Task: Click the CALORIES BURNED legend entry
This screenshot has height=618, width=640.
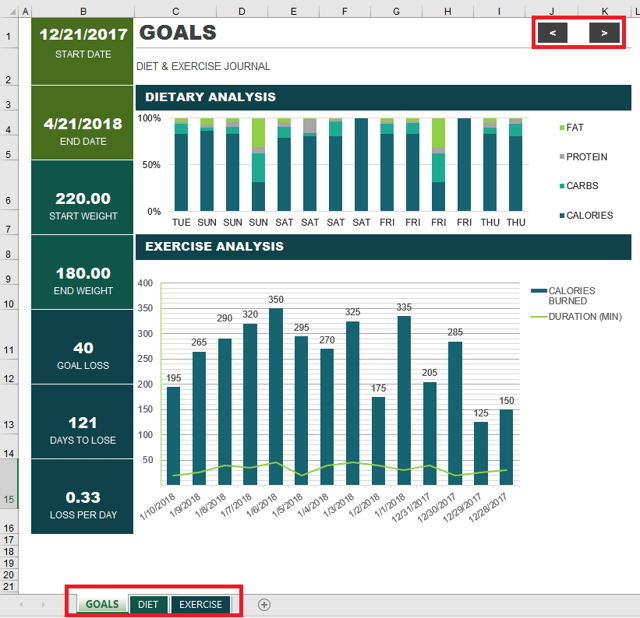Action: click(x=563, y=296)
